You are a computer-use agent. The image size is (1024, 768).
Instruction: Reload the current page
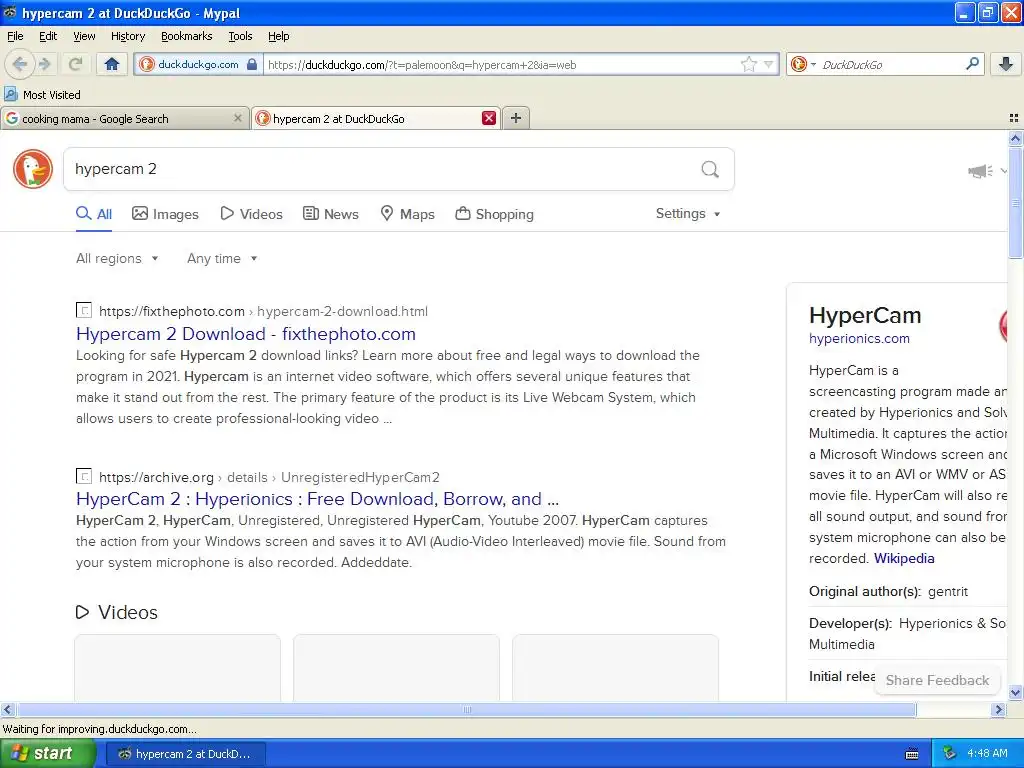75,64
